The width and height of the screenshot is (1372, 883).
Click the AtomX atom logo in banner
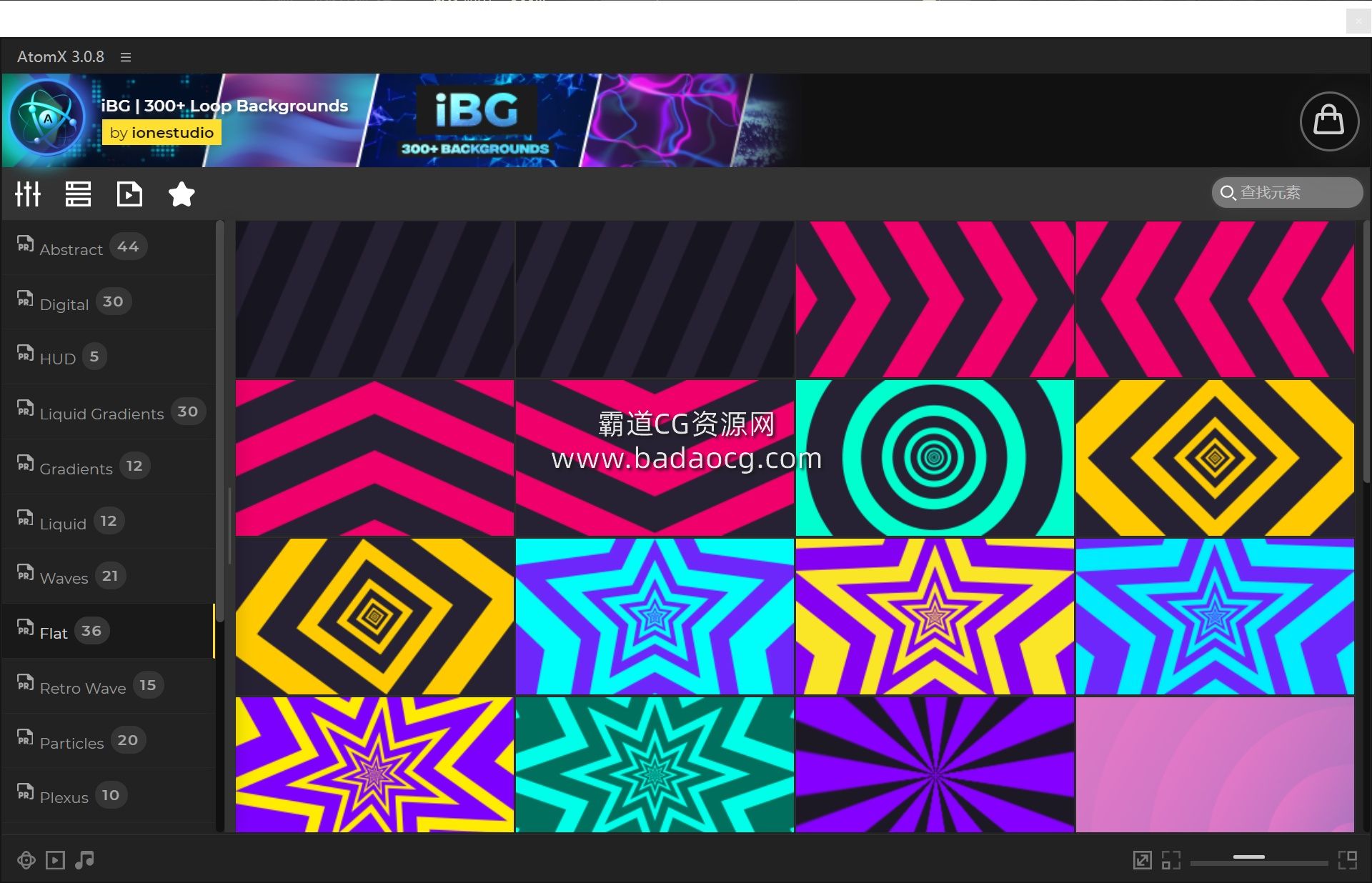pos(48,118)
